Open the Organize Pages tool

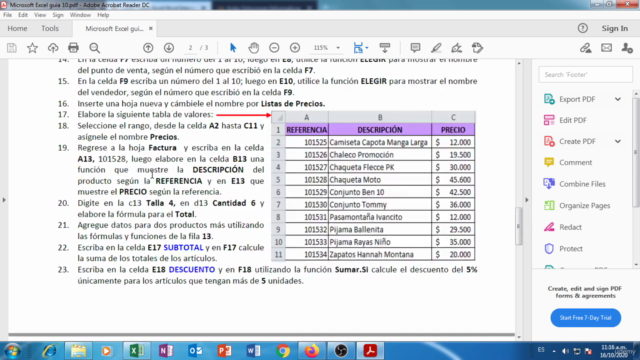[x=584, y=206]
